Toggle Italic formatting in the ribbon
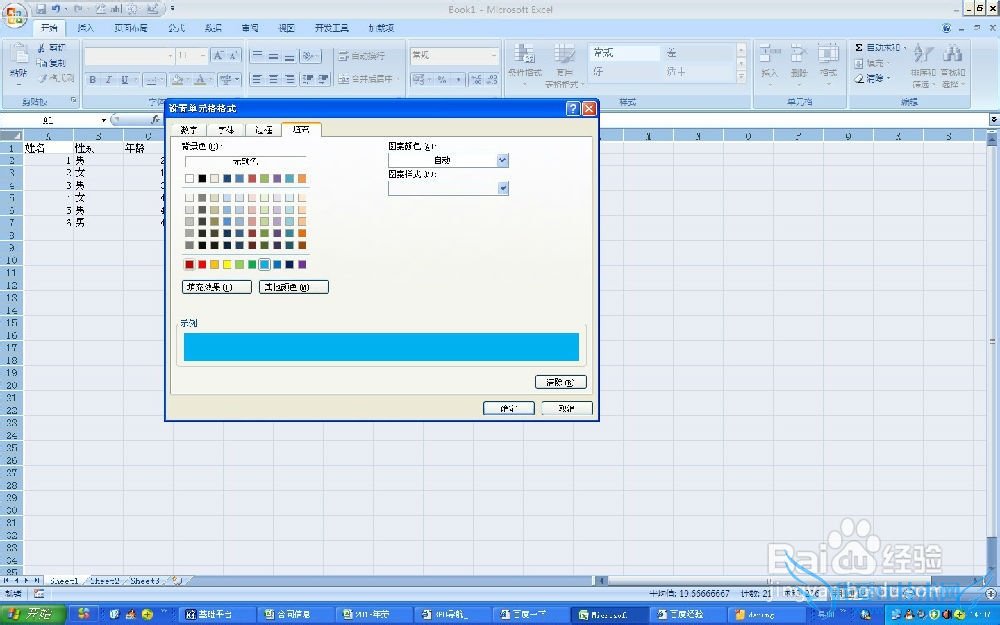Screen dimensions: 1000x625 (109, 80)
